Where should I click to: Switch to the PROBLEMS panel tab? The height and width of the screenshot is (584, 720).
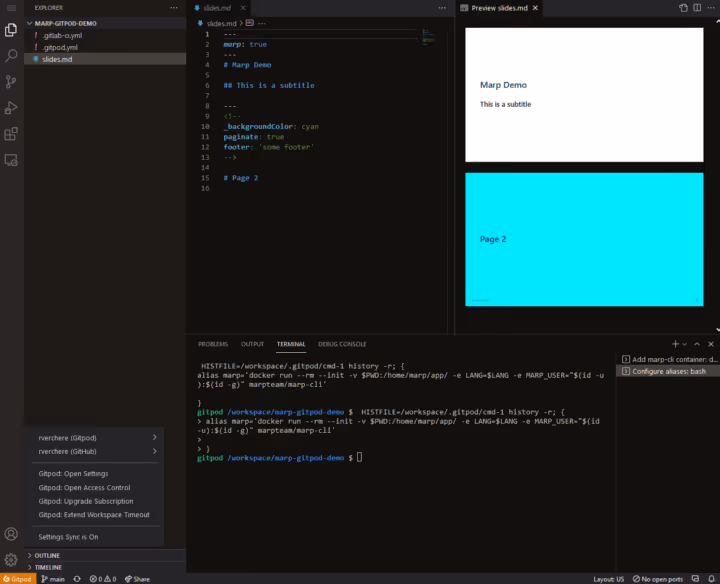[213, 344]
